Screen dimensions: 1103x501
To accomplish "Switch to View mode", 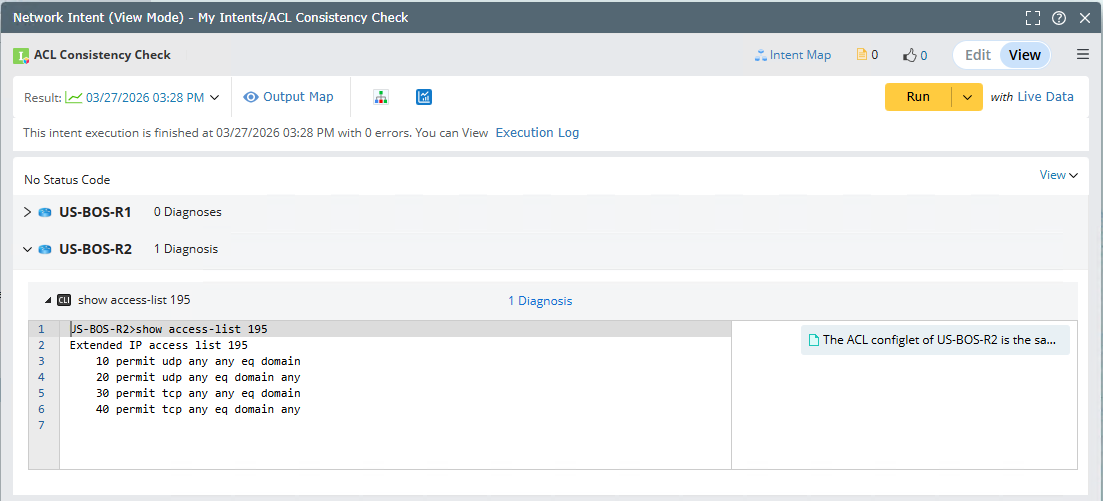I will [x=1024, y=55].
